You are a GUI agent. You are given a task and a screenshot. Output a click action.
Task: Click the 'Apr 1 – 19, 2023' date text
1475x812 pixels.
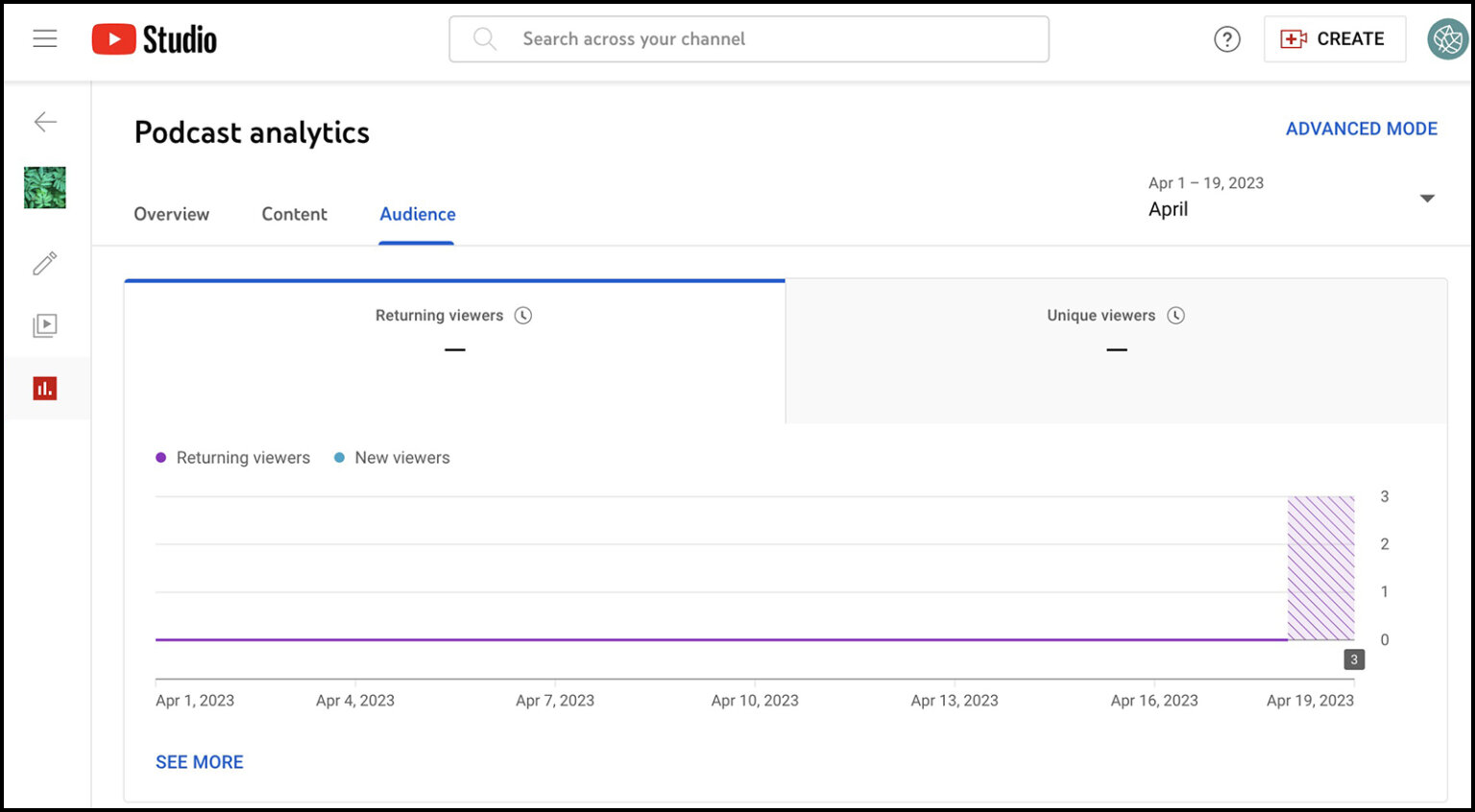tap(1206, 183)
